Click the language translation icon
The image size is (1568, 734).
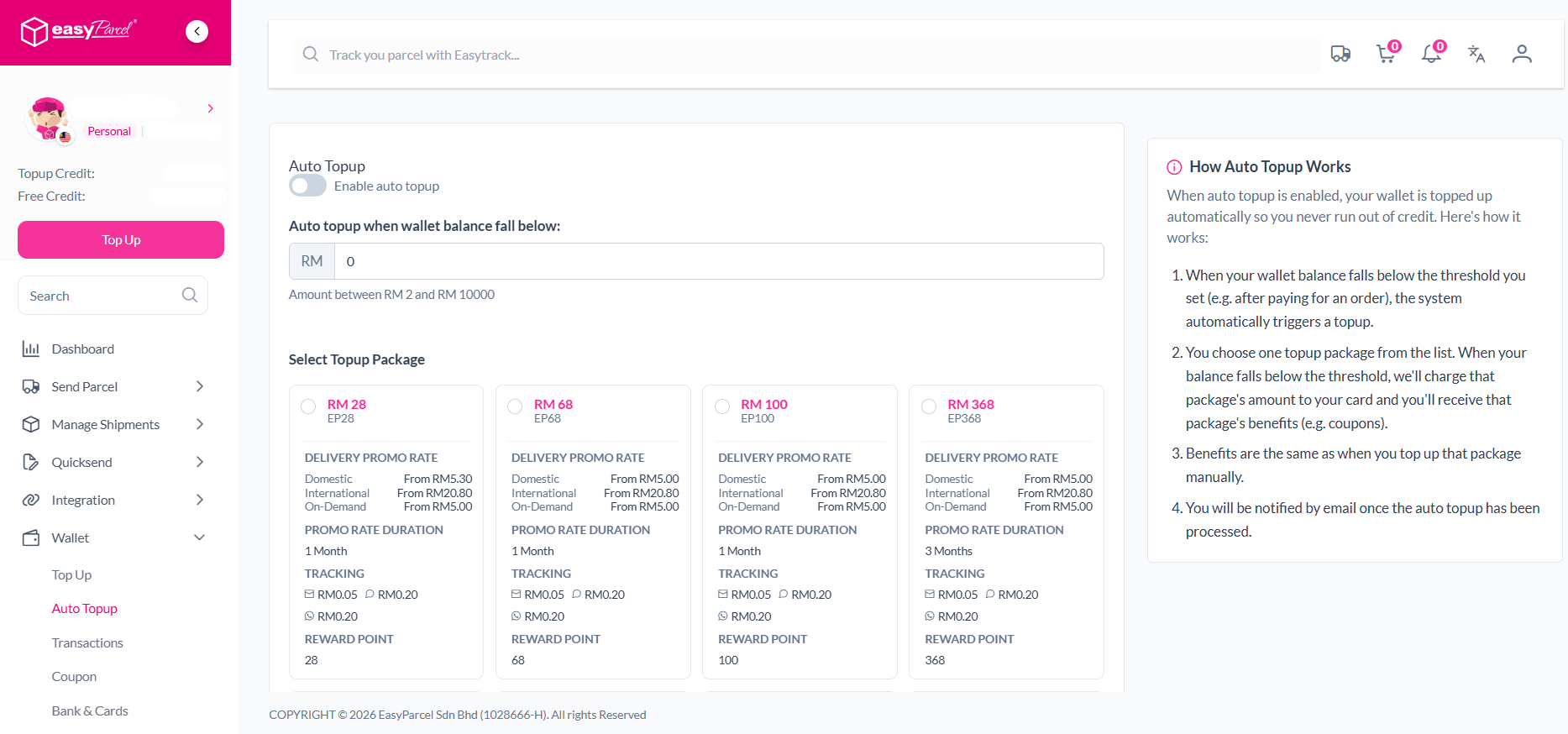click(x=1476, y=55)
